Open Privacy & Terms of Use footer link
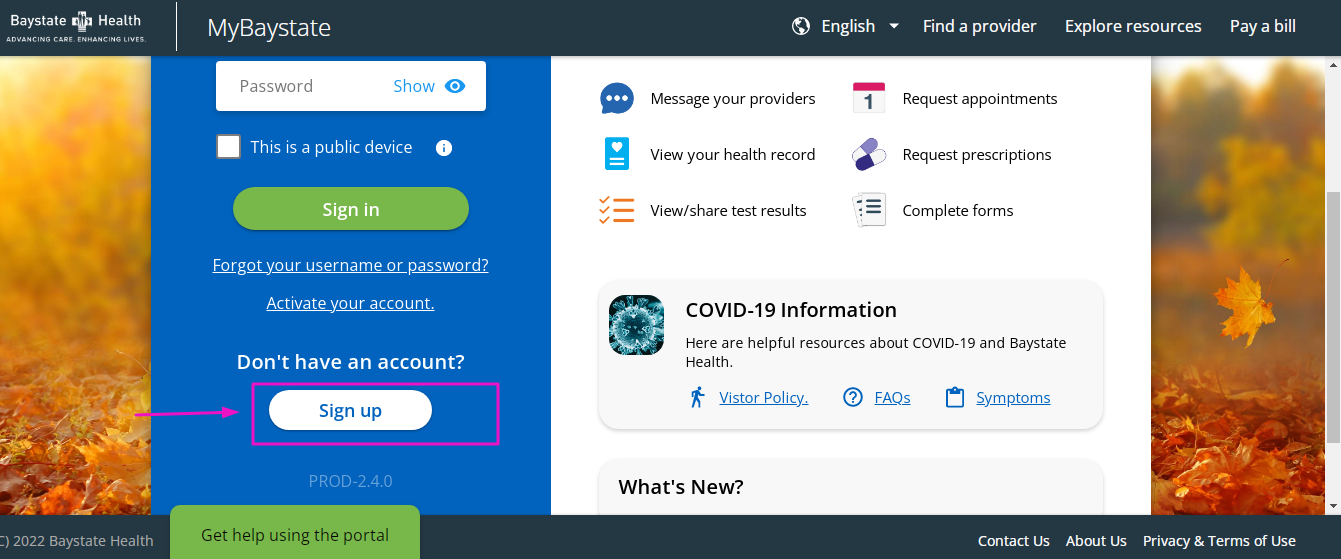 click(x=1219, y=541)
